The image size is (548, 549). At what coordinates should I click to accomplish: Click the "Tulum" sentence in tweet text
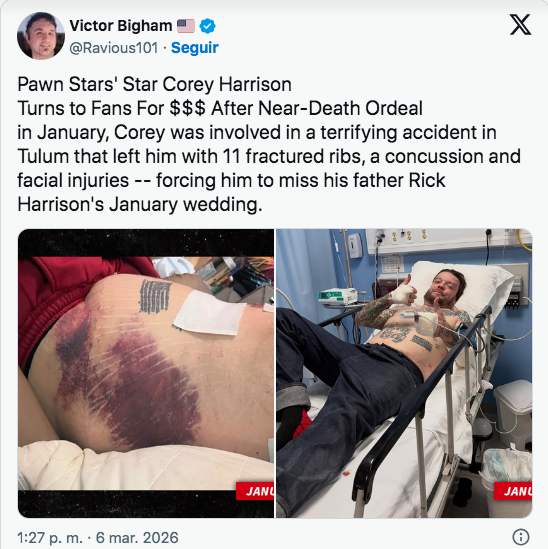click(x=269, y=156)
